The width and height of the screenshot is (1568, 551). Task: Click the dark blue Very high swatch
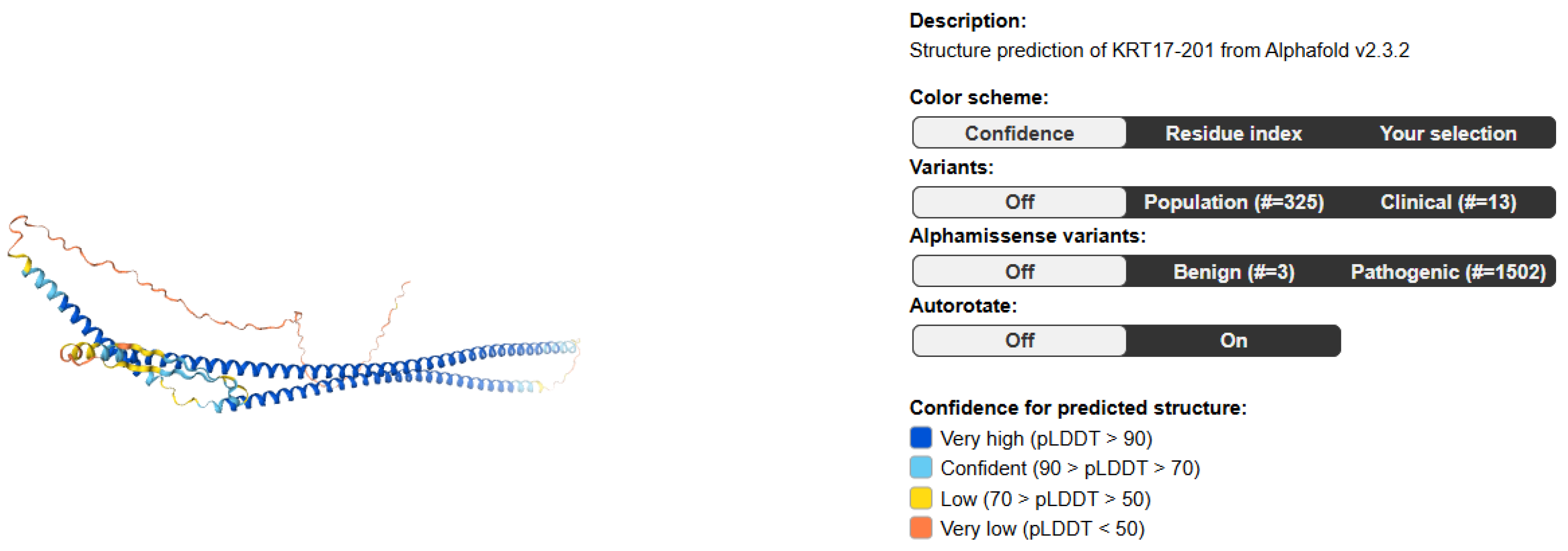point(920,438)
